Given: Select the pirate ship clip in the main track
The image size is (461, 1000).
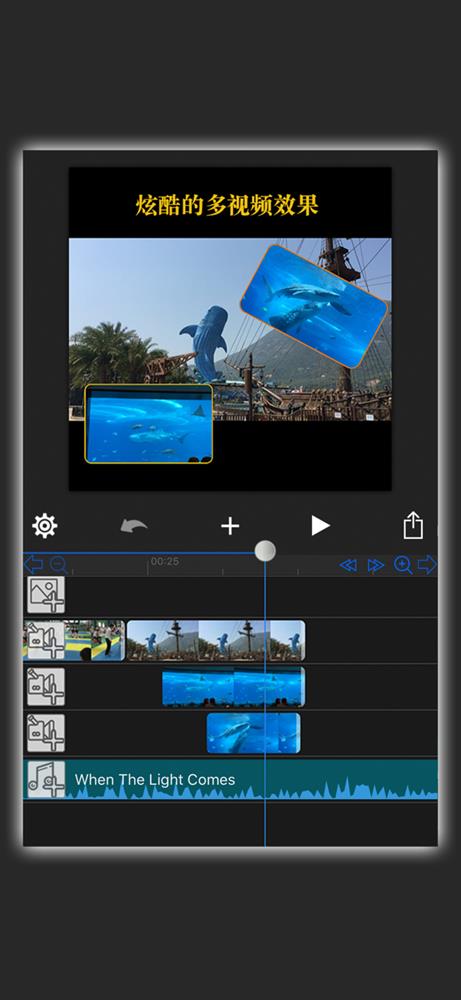Looking at the screenshot, I should click(x=216, y=641).
